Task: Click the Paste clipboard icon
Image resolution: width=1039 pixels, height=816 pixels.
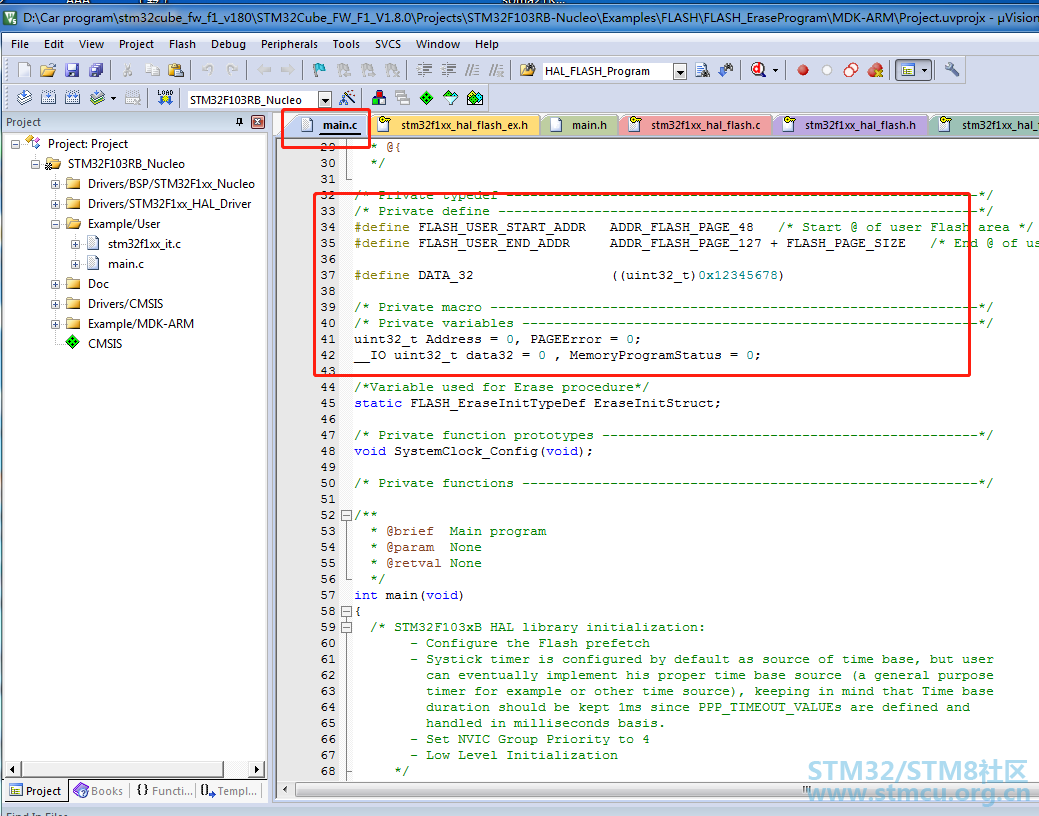Action: coord(176,70)
